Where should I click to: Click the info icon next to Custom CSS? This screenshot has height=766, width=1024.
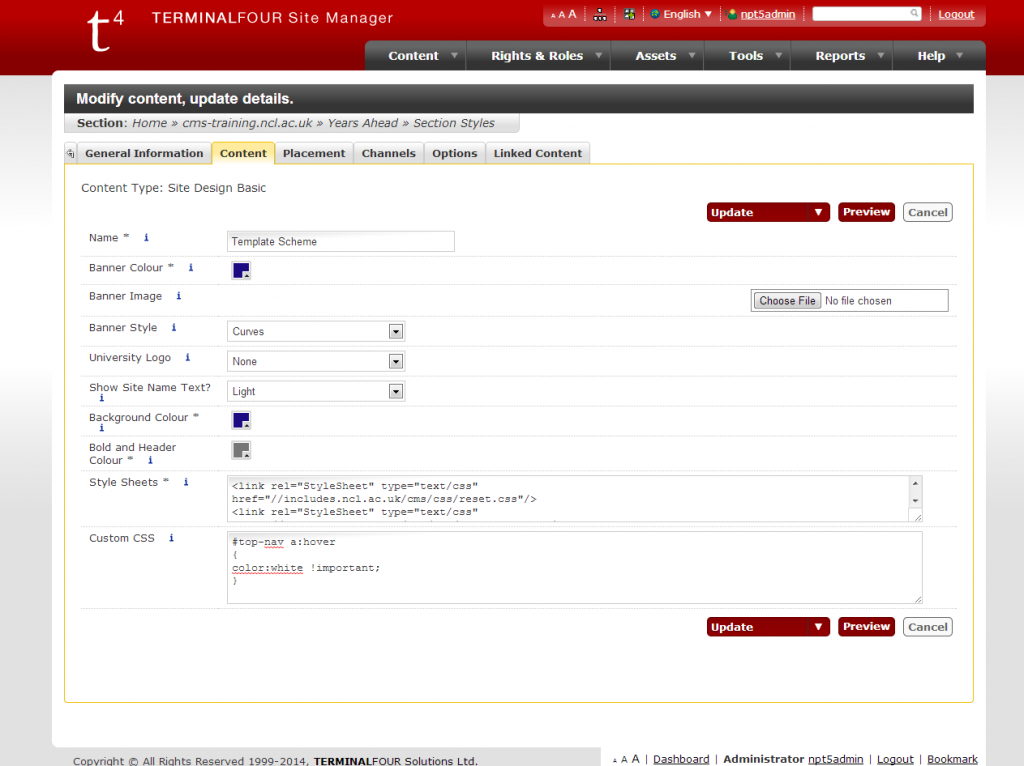(171, 538)
